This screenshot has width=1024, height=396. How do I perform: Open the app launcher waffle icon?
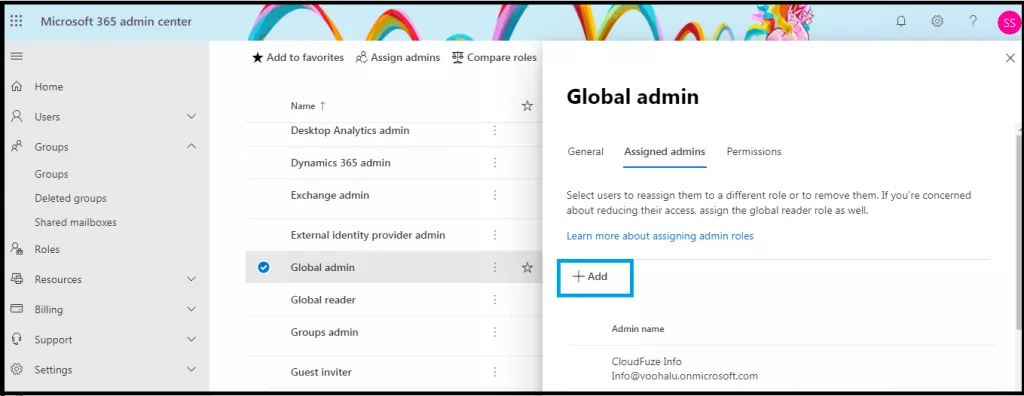click(x=16, y=22)
